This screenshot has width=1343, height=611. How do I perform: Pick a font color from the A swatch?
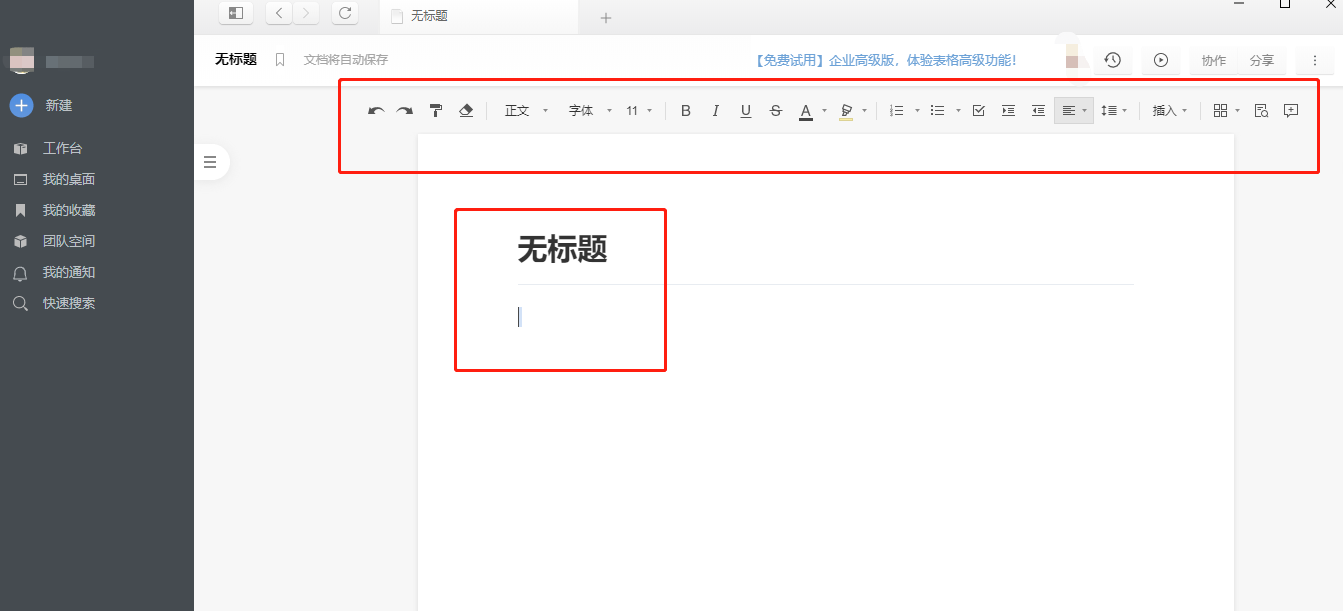pyautogui.click(x=806, y=110)
